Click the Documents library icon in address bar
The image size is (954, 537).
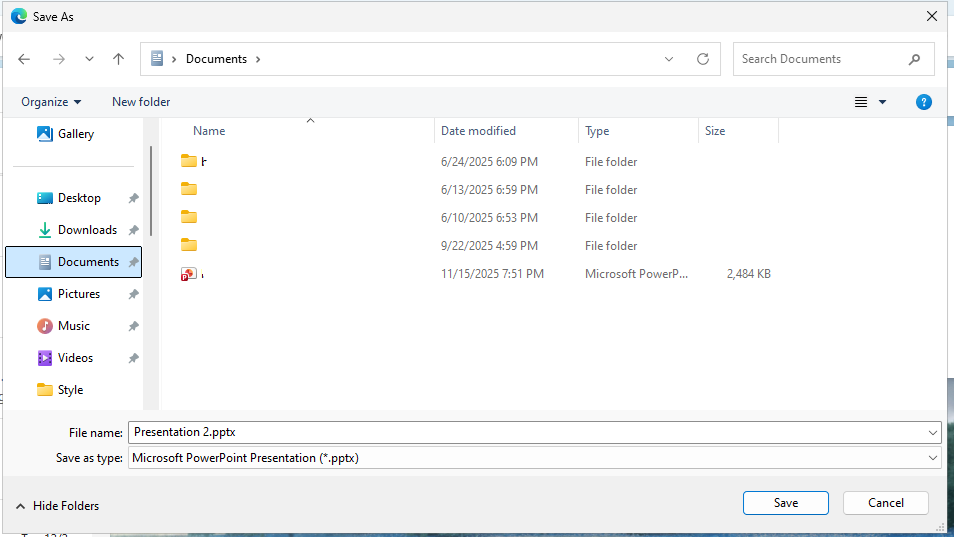pyautogui.click(x=157, y=58)
